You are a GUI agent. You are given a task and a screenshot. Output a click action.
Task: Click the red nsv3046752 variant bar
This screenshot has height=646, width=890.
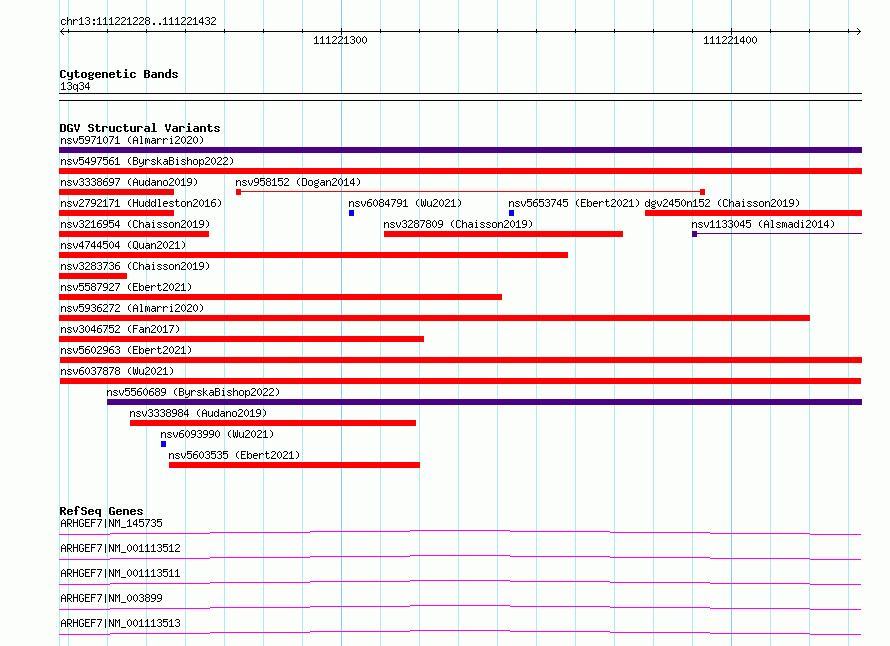click(x=241, y=339)
